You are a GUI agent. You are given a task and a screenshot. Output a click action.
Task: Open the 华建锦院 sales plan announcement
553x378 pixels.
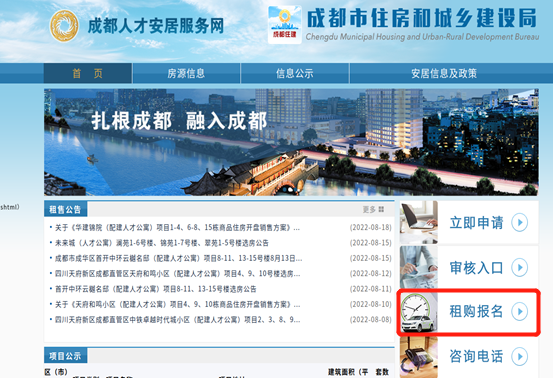click(x=177, y=228)
